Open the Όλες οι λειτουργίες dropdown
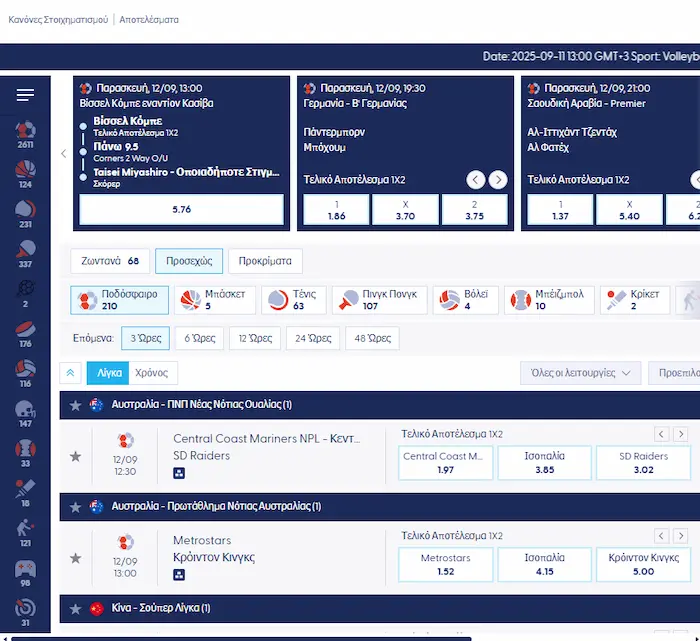The width and height of the screenshot is (700, 641). 580,373
